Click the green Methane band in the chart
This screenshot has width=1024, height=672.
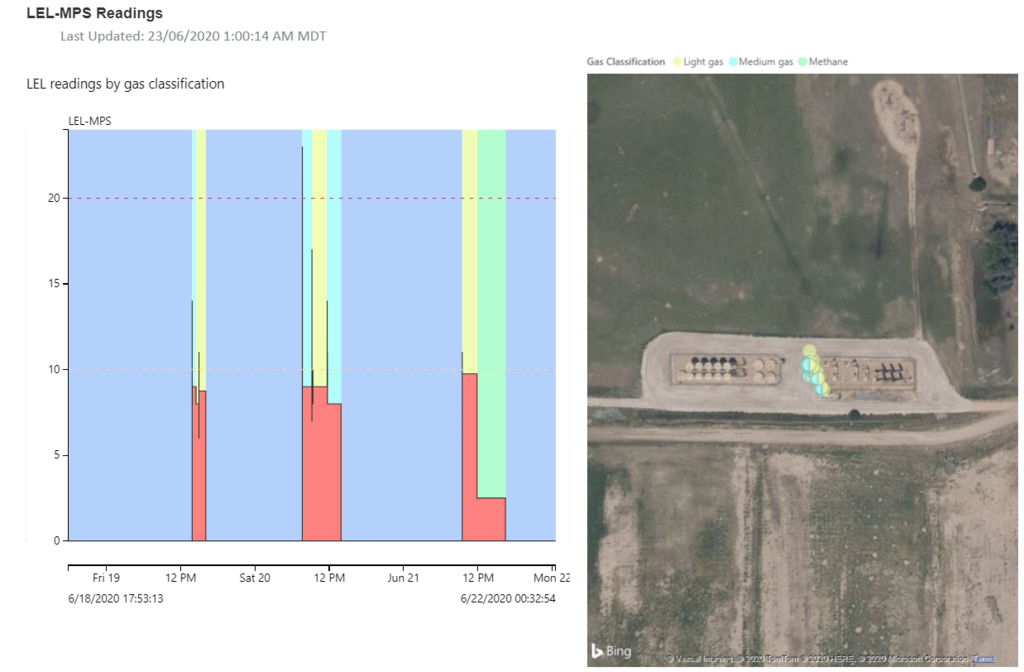tap(491, 300)
